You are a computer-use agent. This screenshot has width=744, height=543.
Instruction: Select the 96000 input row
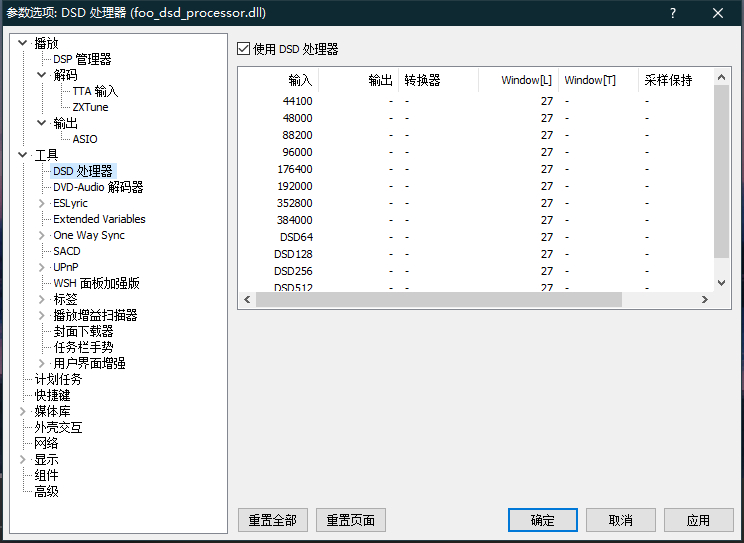point(476,152)
